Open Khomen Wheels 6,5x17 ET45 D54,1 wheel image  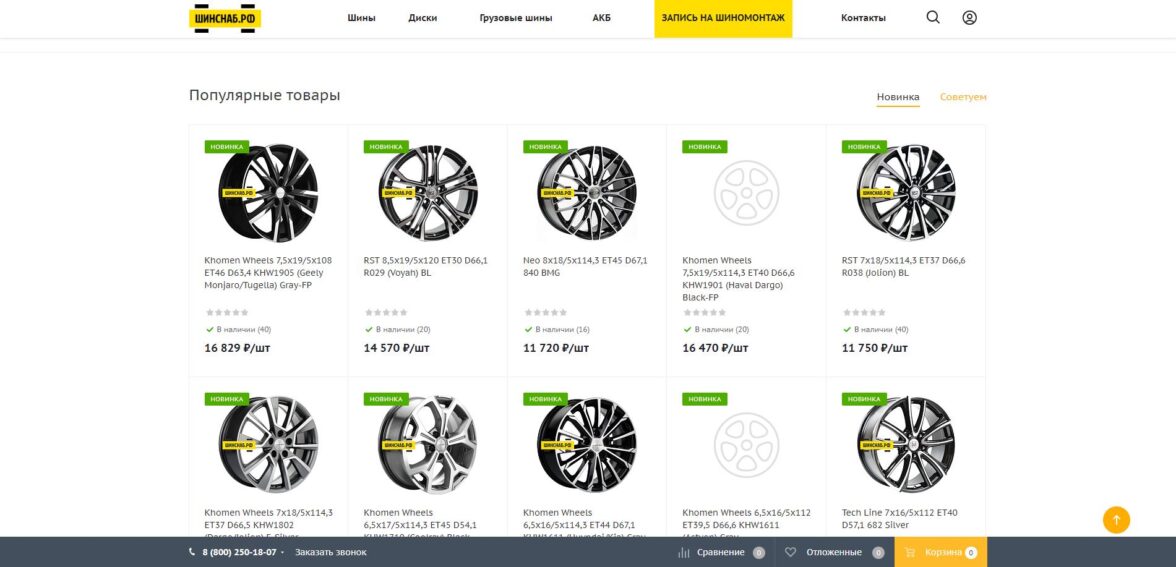pyautogui.click(x=428, y=445)
